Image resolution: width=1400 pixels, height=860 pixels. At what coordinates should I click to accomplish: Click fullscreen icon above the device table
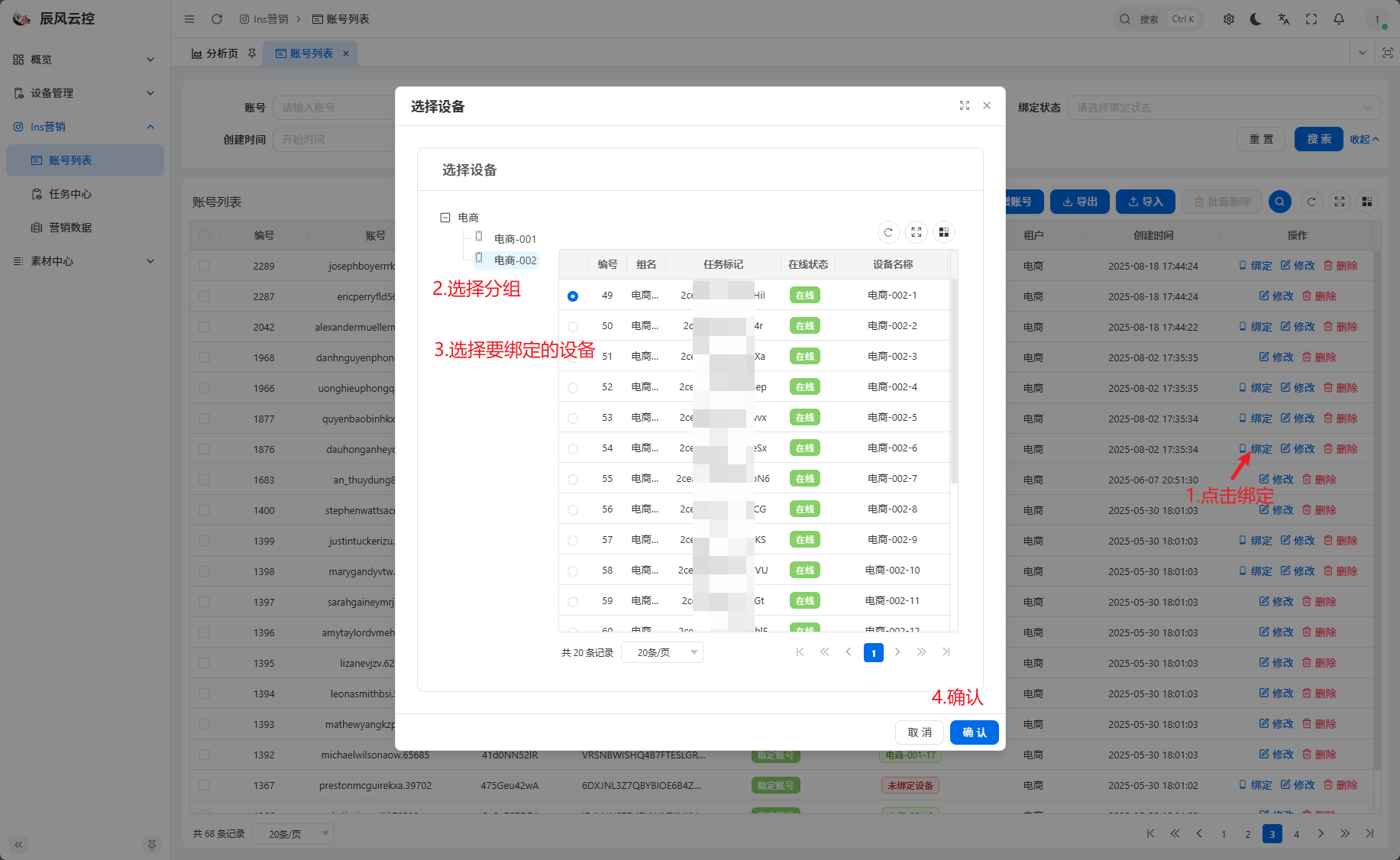click(917, 232)
